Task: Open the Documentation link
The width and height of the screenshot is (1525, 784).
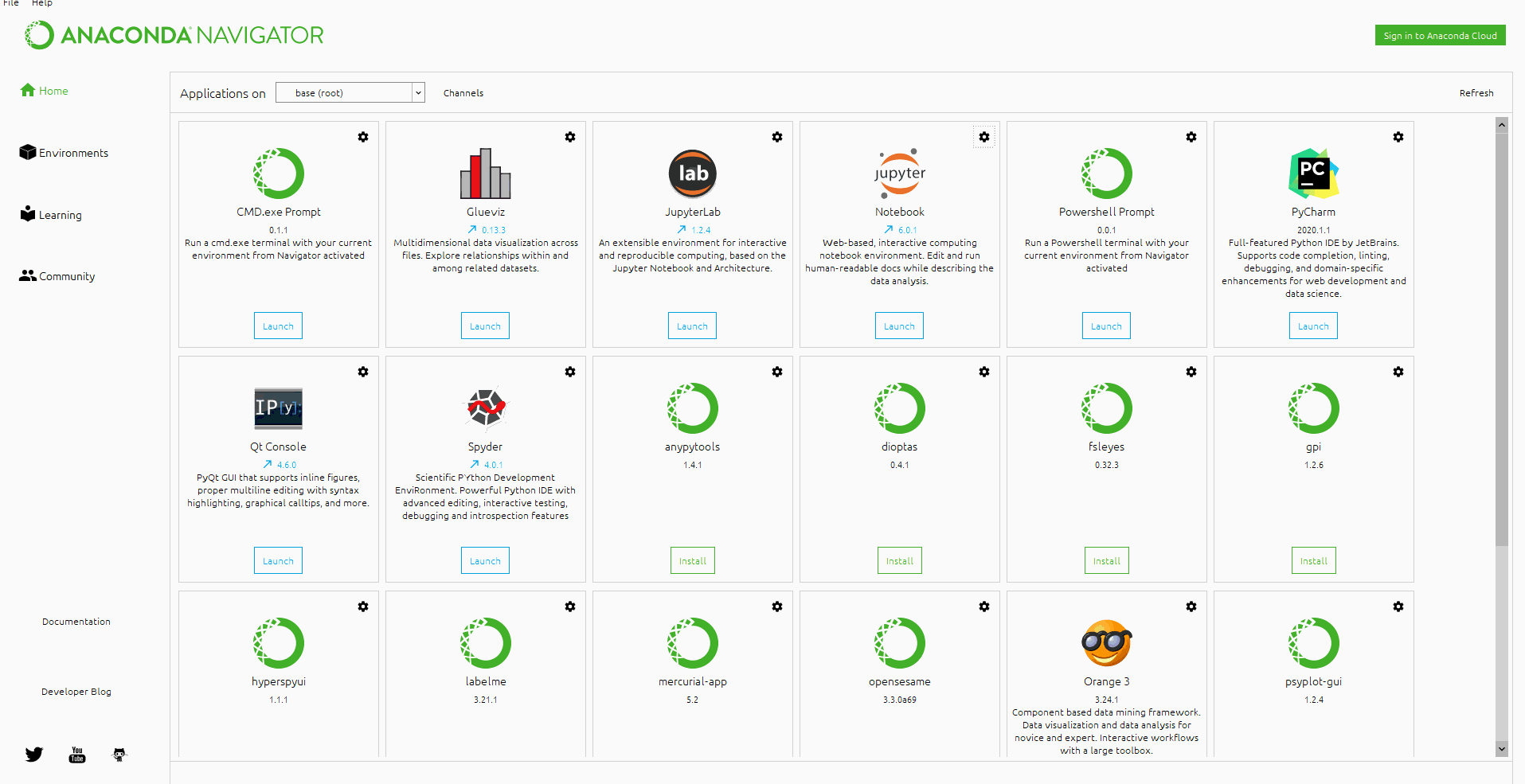Action: [76, 622]
